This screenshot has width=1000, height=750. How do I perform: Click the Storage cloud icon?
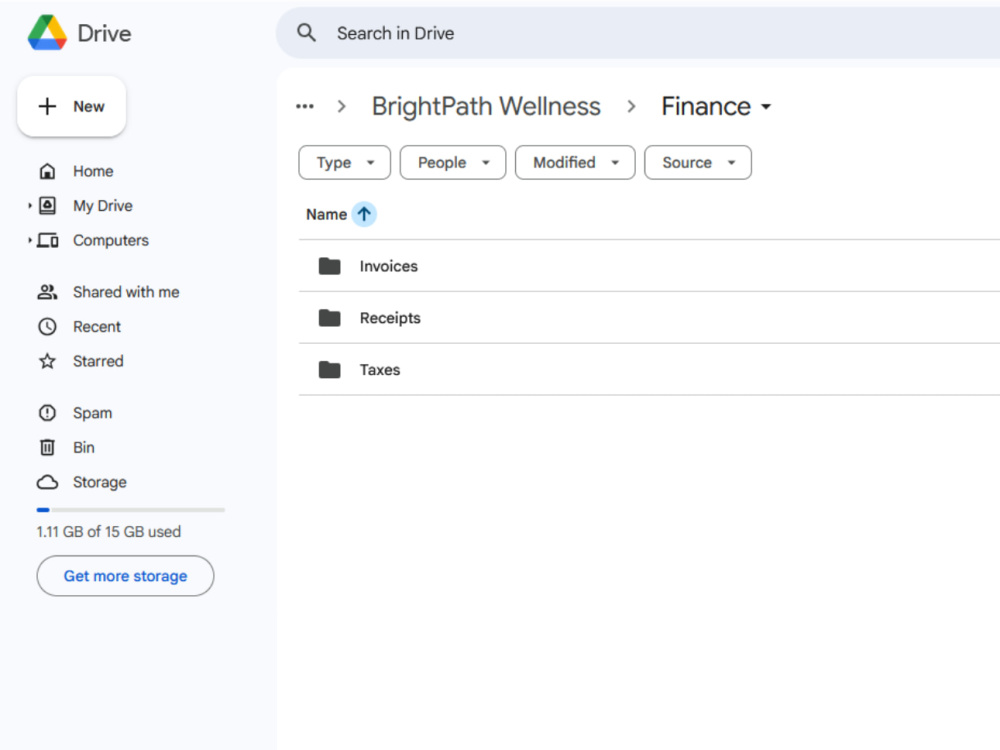tap(47, 482)
